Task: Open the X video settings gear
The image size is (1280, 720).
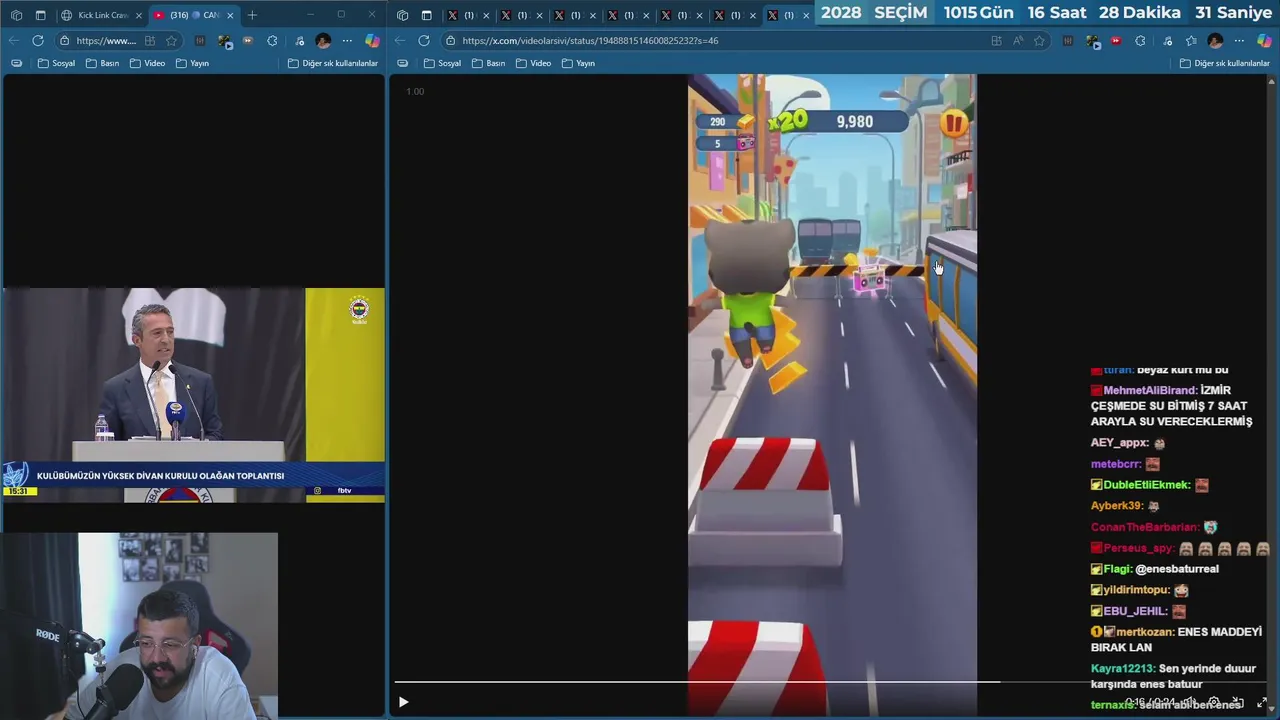Action: coord(1214,702)
